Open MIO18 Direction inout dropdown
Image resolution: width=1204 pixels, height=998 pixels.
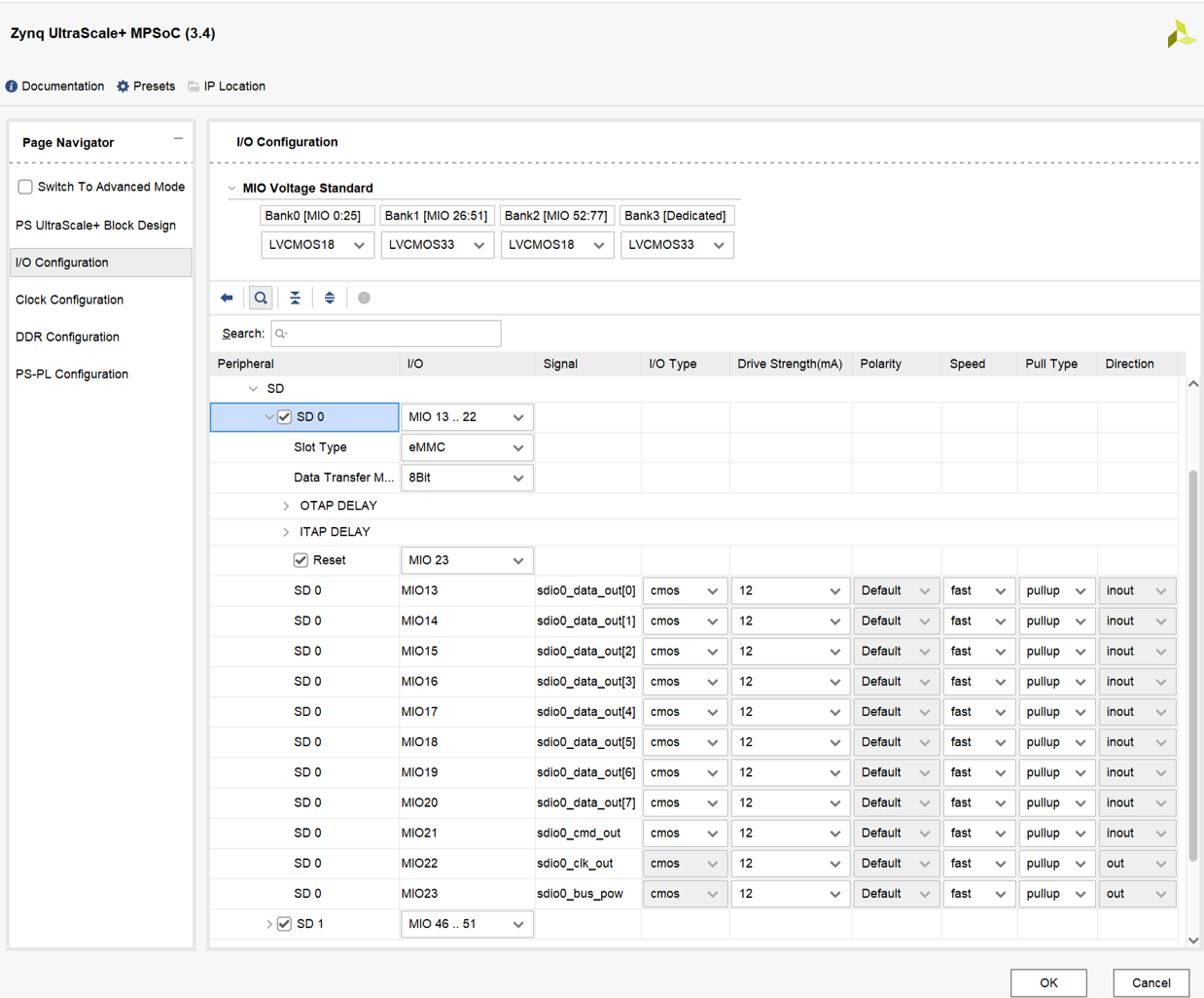1136,742
